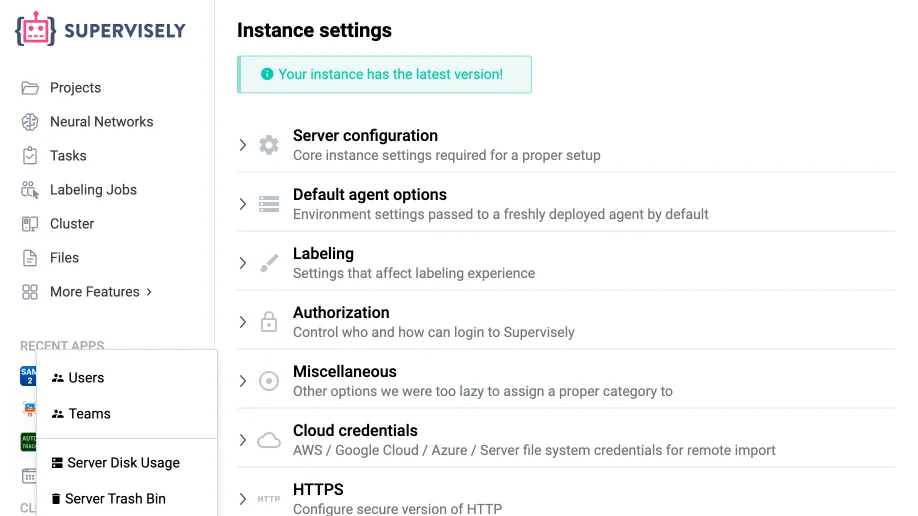Viewport: 918px width, 516px height.
Task: Expand the Miscellaneous section chevron
Action: pyautogui.click(x=242, y=381)
